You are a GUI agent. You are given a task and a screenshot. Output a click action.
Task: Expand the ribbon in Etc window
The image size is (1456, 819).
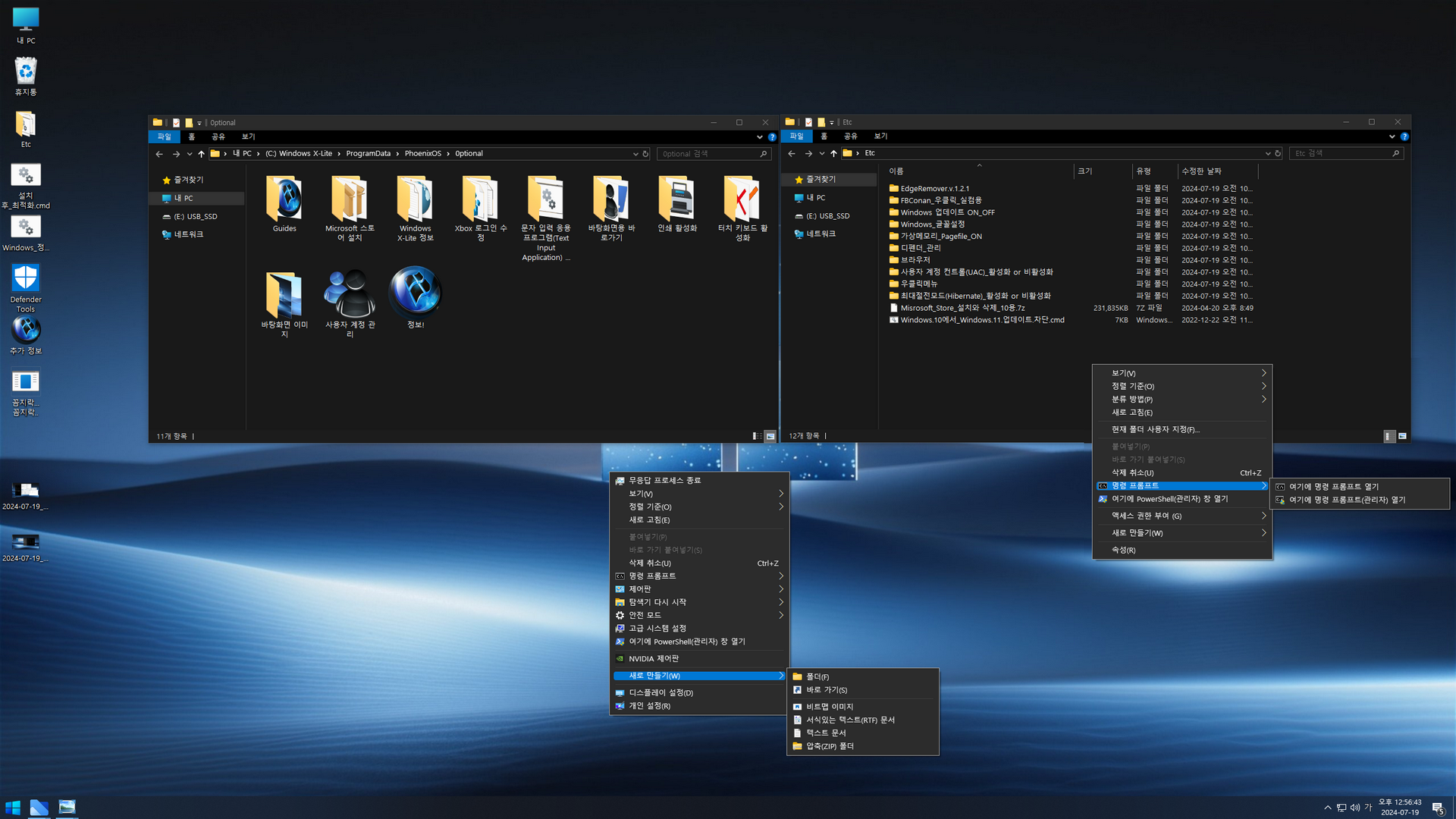pyautogui.click(x=1392, y=136)
